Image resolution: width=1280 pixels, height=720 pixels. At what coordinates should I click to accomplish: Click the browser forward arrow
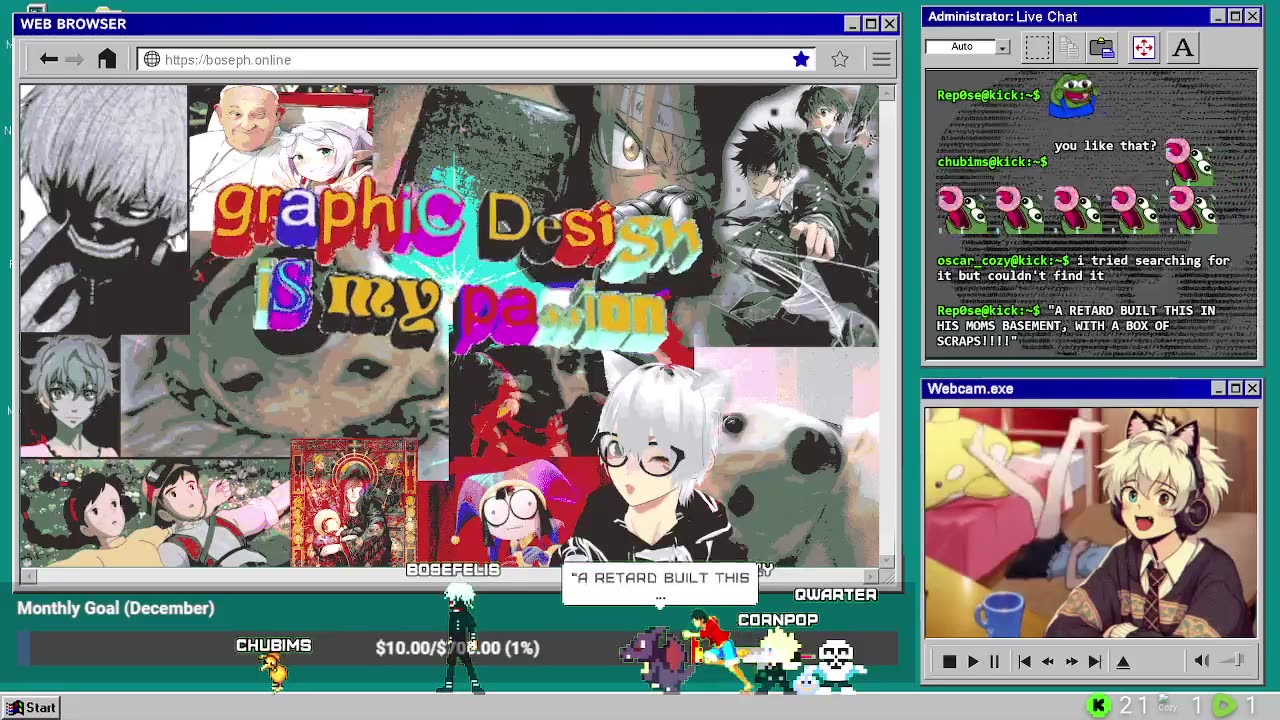(x=74, y=60)
